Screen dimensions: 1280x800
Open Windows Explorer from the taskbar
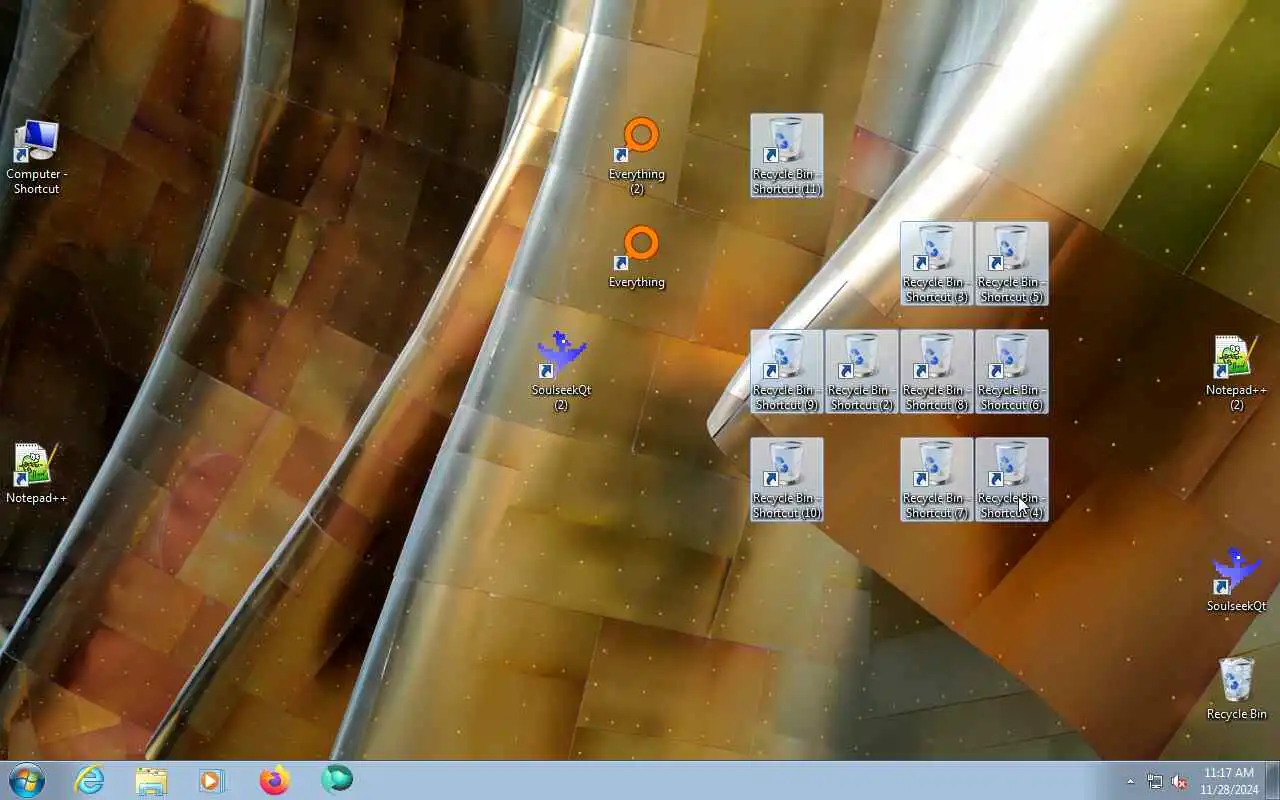pos(151,780)
